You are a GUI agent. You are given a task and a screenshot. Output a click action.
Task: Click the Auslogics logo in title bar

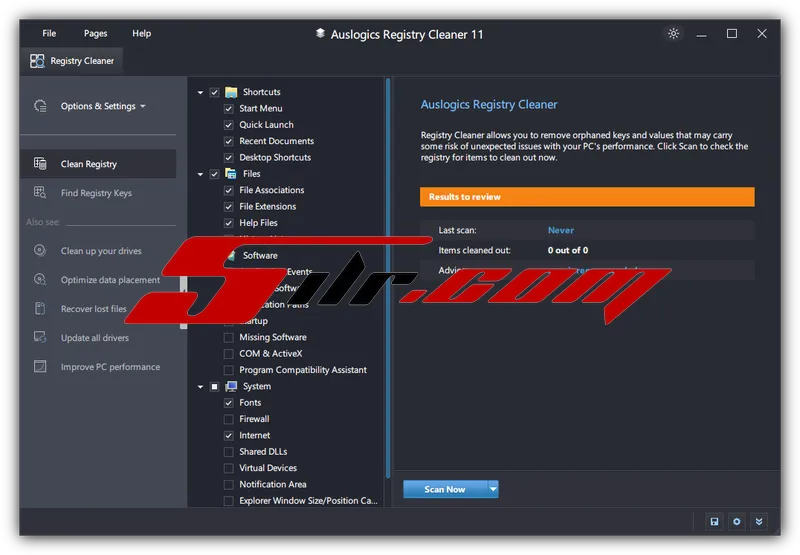click(x=320, y=34)
